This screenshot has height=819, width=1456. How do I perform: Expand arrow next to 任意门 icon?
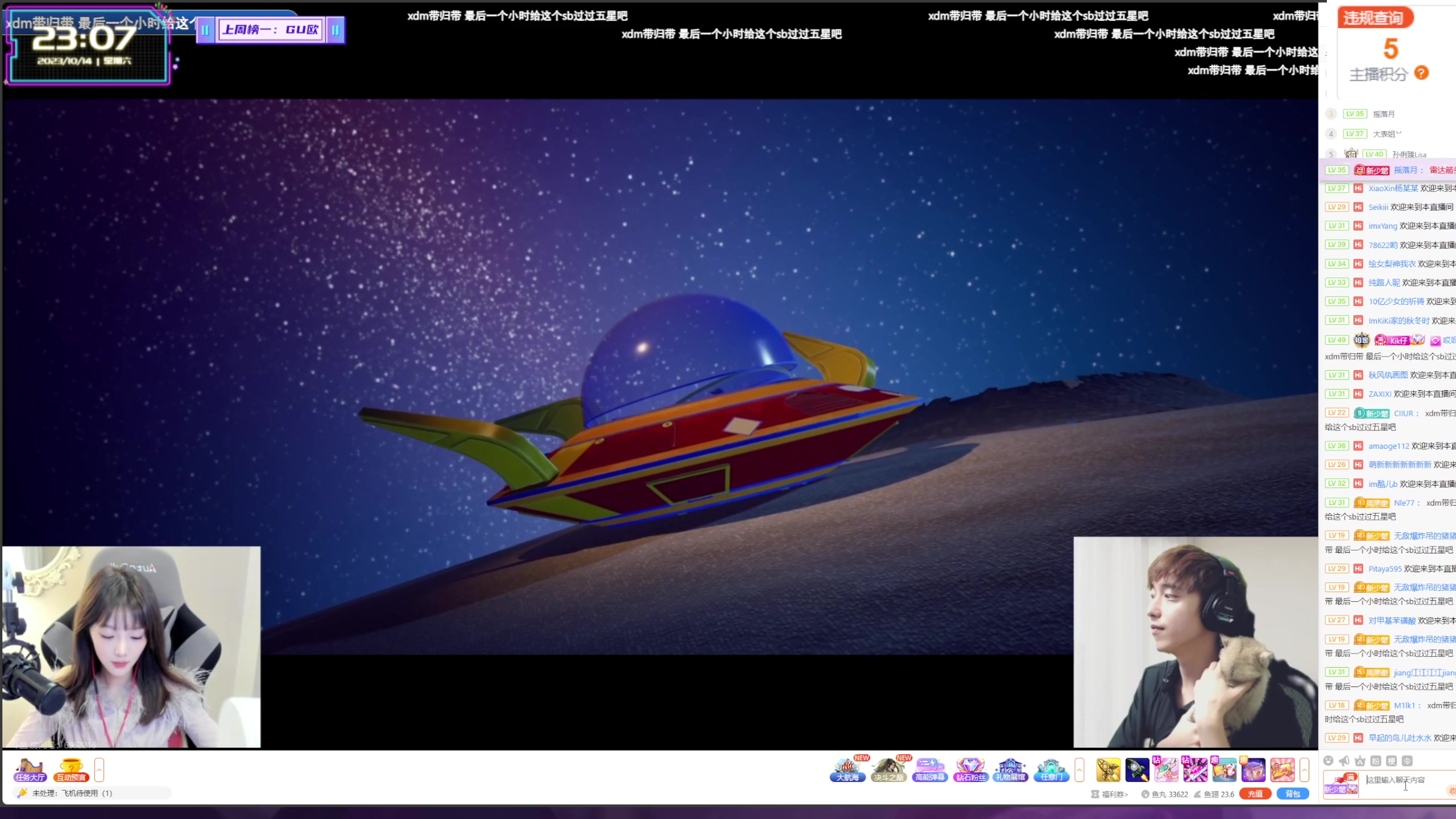click(1079, 770)
